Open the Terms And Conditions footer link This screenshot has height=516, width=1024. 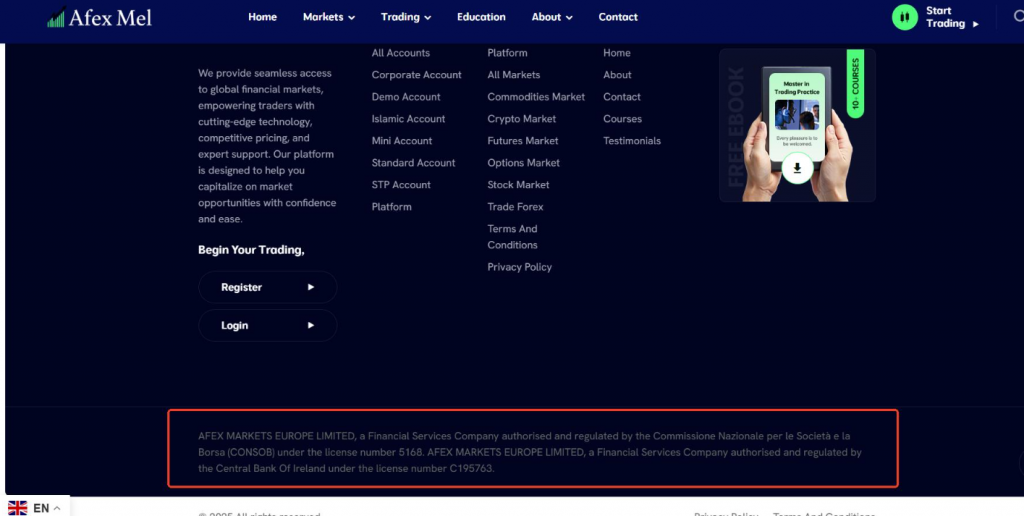click(512, 237)
